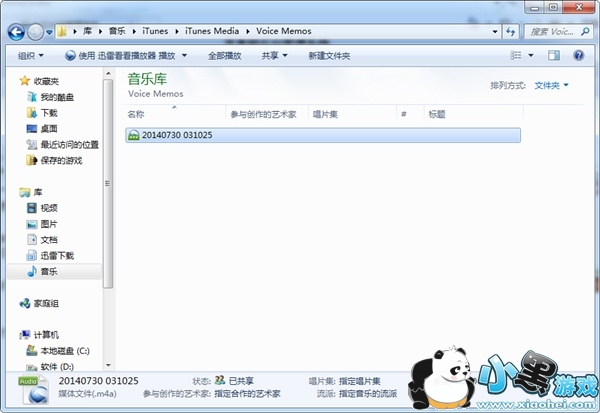Screen dimensions: 600x413
Task: Select the 库 libraries node
Action: tap(38, 192)
